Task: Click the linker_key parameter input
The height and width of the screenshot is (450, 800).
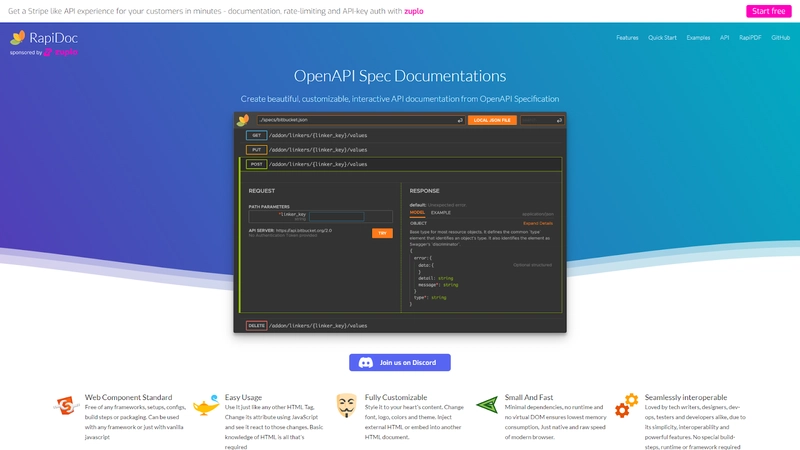Action: point(337,216)
